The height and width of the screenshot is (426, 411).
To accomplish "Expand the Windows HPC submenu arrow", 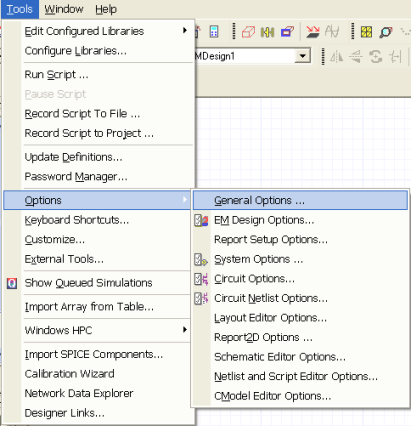I will 185,330.
